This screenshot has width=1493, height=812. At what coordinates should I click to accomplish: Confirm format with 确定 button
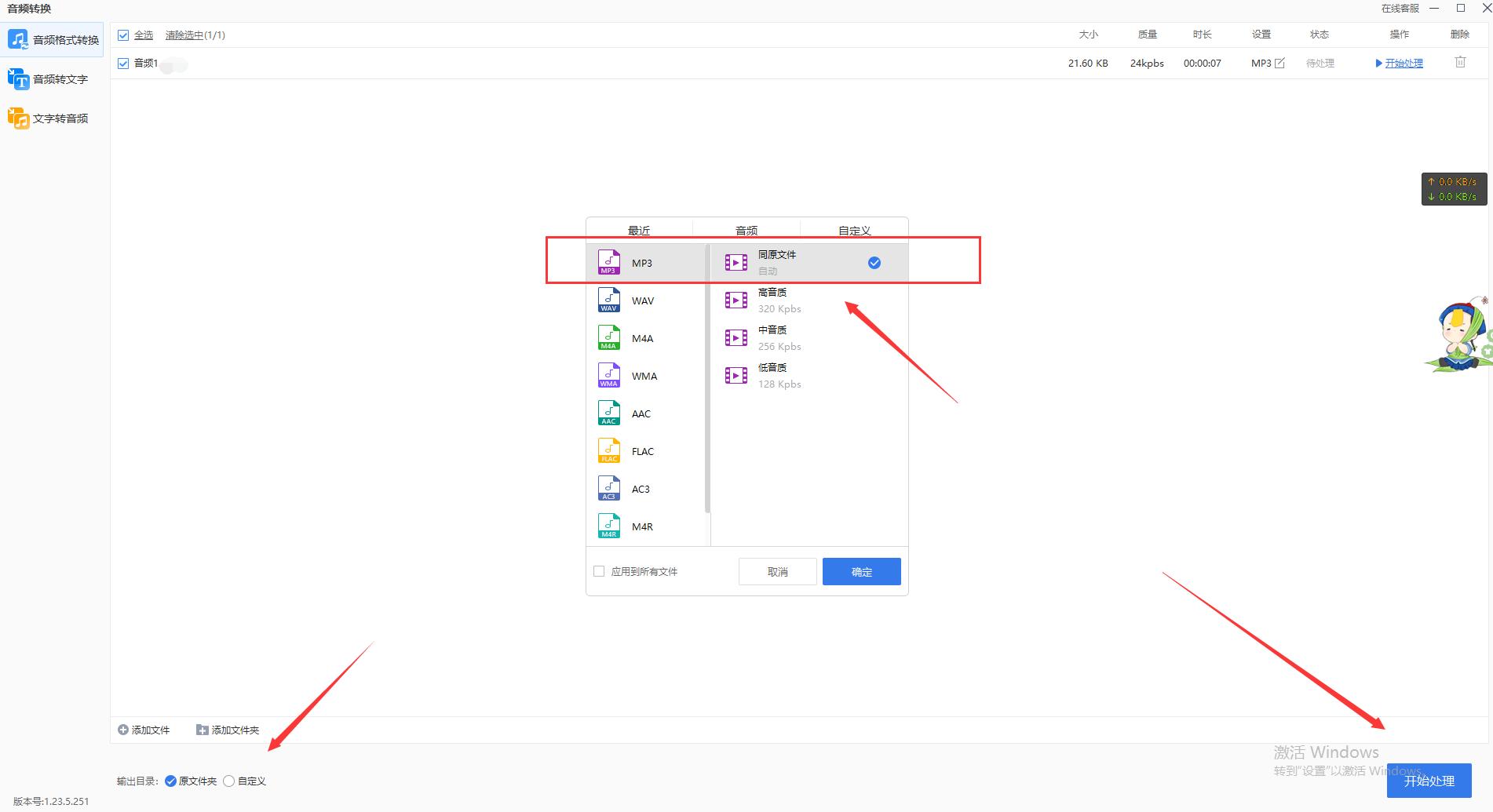[862, 572]
